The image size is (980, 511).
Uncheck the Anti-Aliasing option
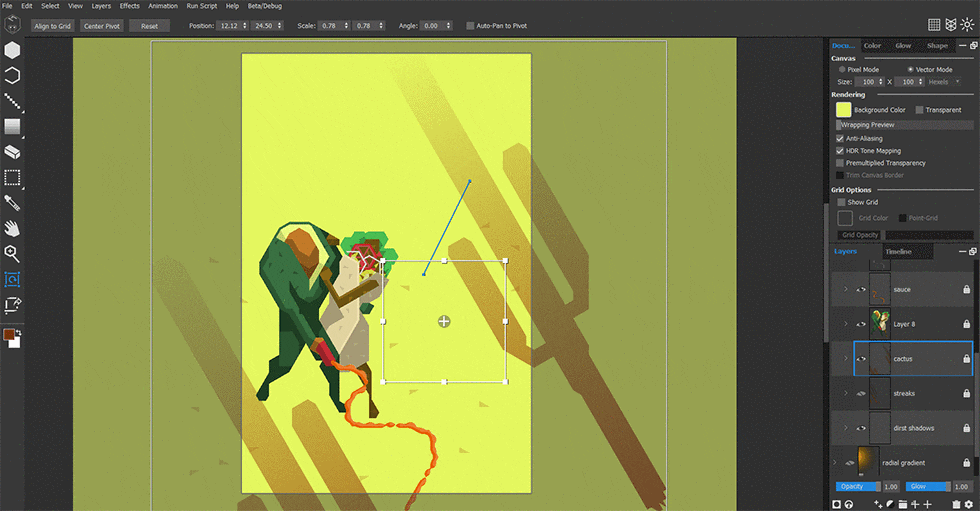(x=840, y=138)
